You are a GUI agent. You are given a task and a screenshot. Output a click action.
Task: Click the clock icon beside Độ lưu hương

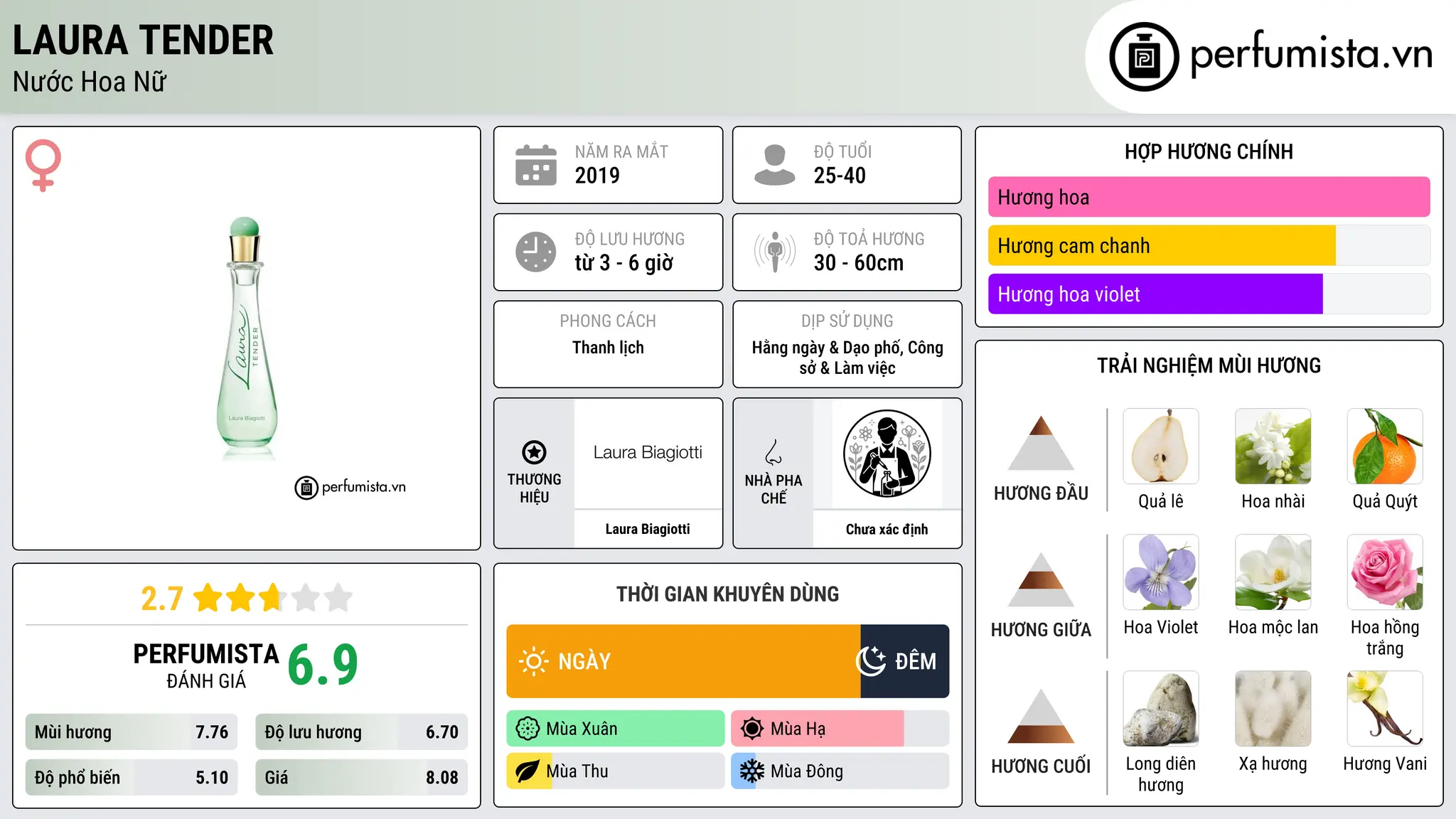(x=536, y=252)
